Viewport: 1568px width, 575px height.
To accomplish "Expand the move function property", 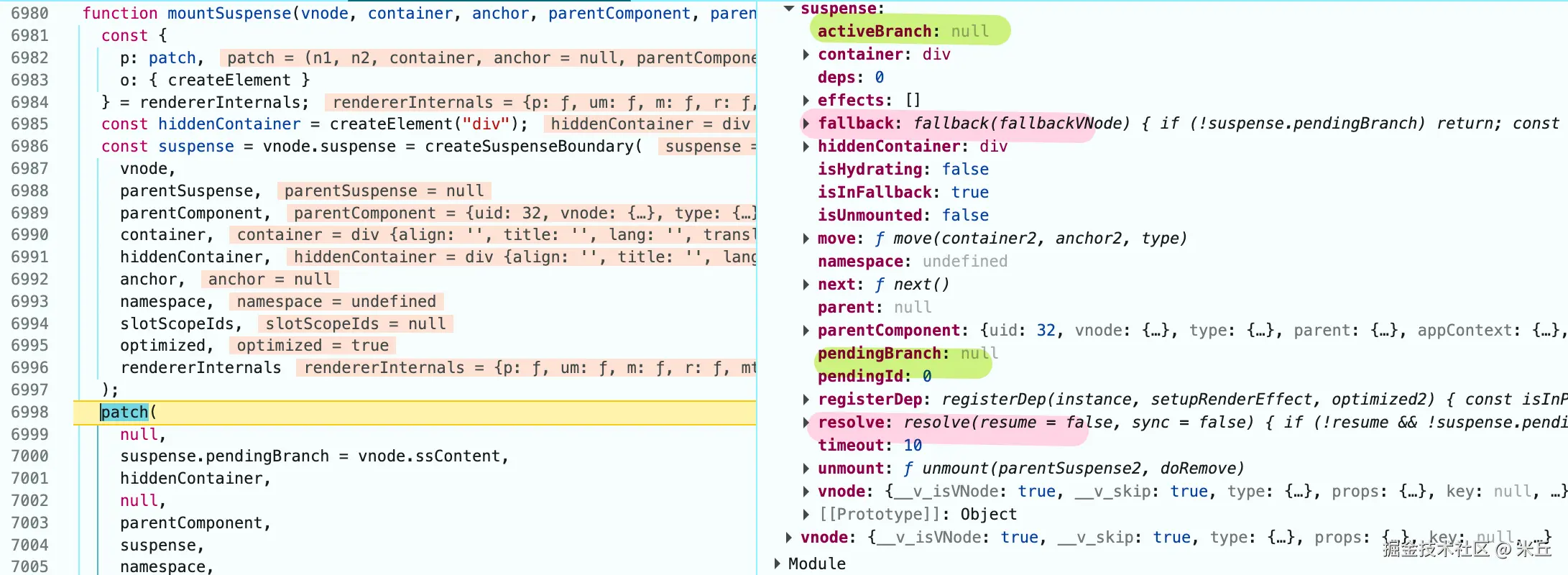I will (x=806, y=239).
